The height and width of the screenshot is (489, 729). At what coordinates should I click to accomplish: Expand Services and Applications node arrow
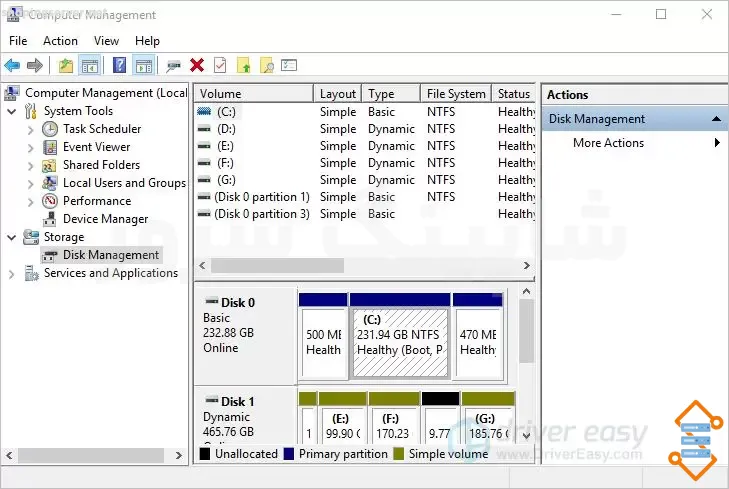[12, 274]
